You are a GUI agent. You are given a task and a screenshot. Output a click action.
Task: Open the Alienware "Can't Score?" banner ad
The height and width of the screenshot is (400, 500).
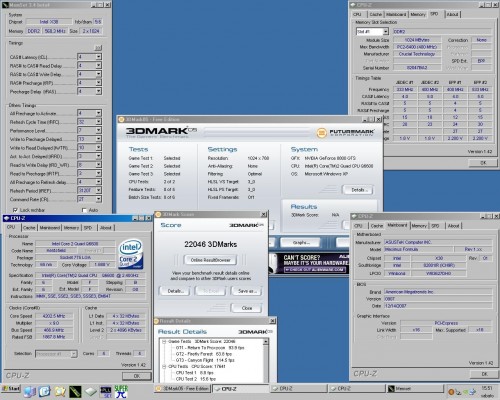pos(309,263)
